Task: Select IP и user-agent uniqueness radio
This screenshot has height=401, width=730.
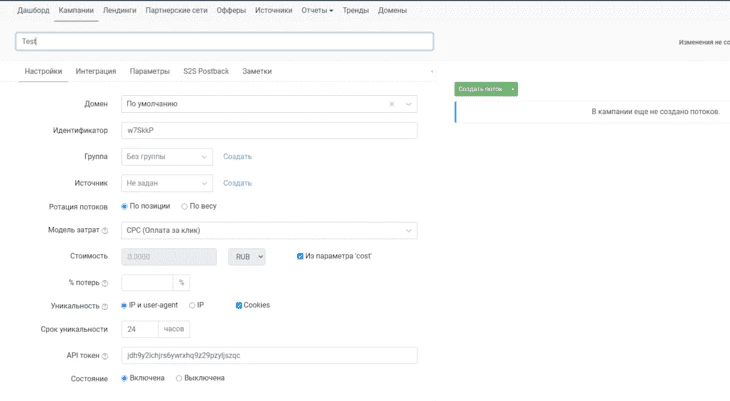Action: (124, 306)
